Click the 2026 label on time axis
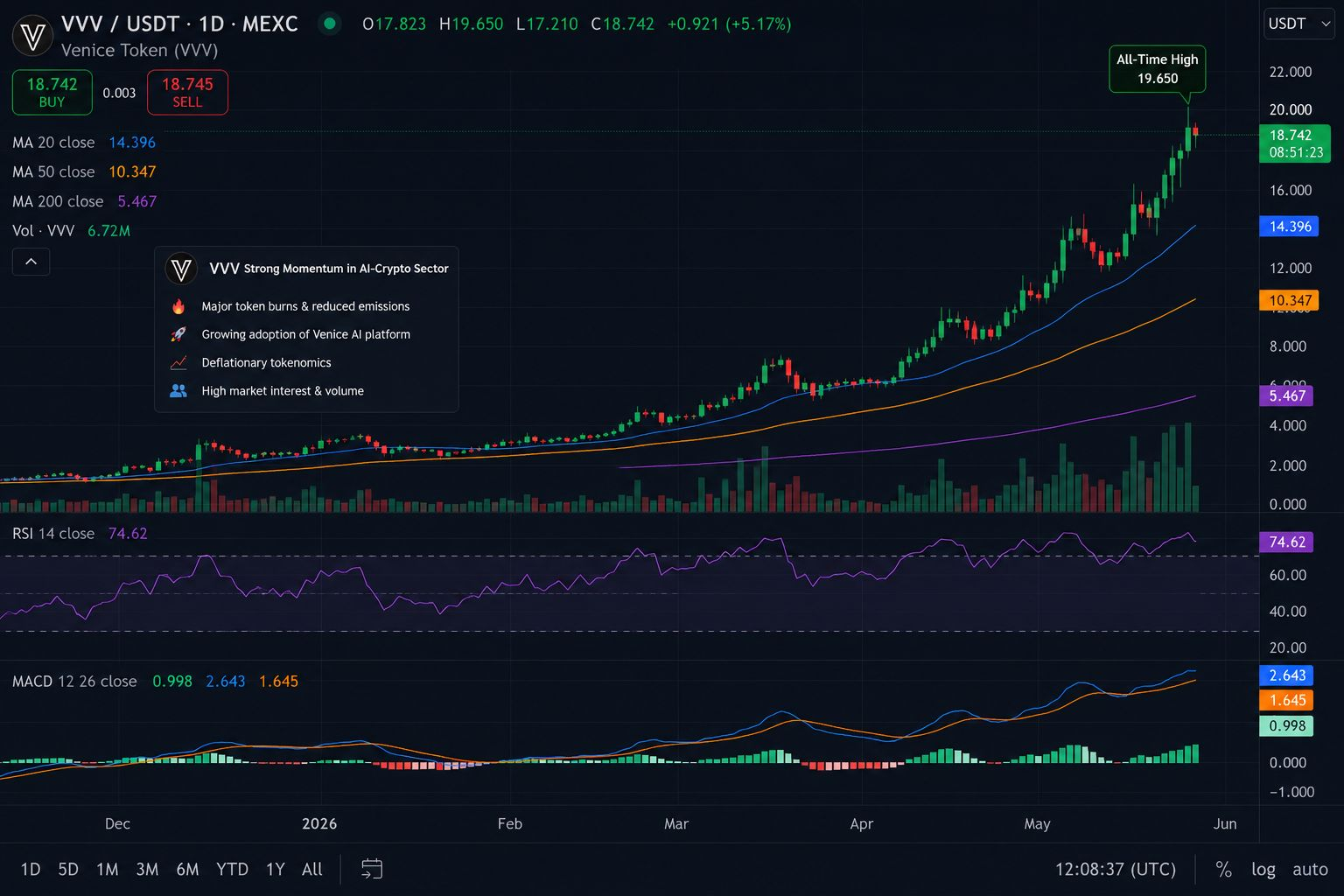 [x=319, y=823]
